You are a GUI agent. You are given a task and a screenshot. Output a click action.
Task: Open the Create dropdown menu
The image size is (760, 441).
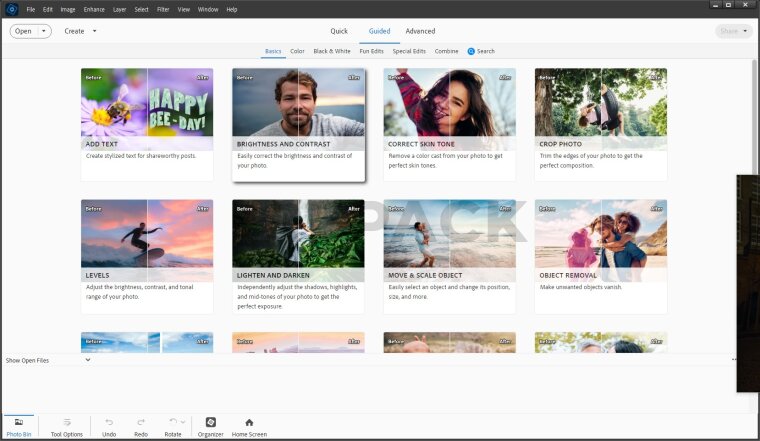click(81, 31)
